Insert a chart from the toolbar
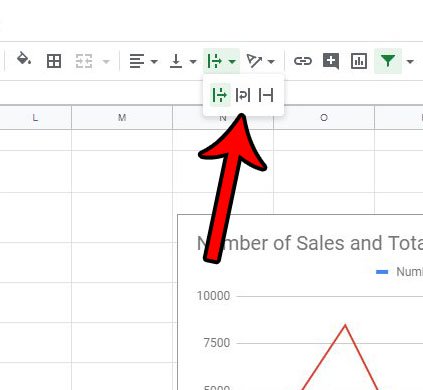423x390 pixels. click(359, 61)
